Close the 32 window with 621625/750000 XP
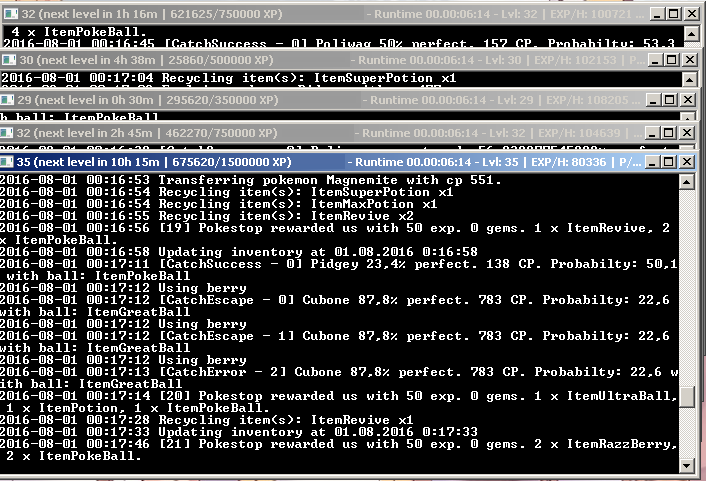 [x=691, y=14]
